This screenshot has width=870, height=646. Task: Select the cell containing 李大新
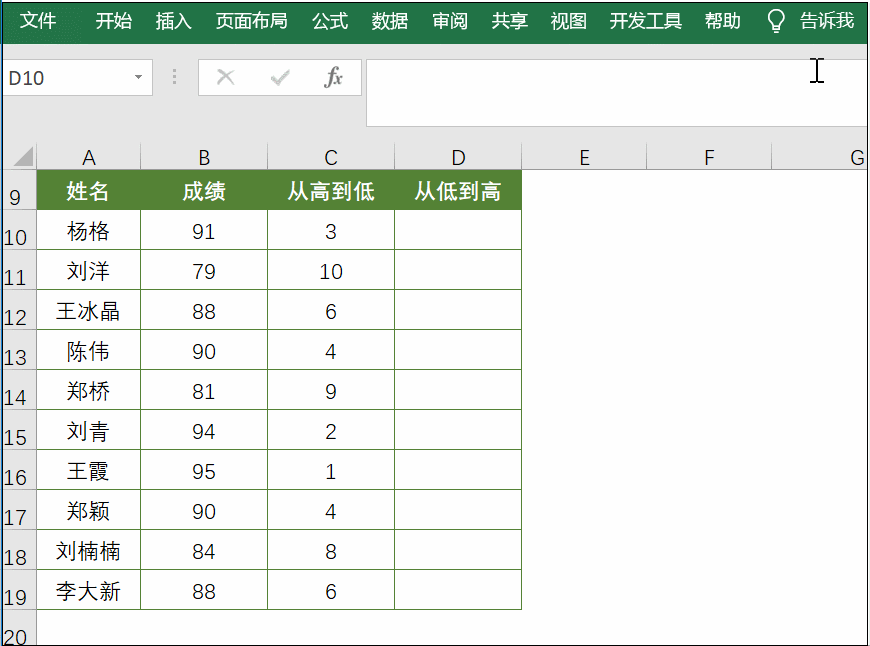coord(89,590)
